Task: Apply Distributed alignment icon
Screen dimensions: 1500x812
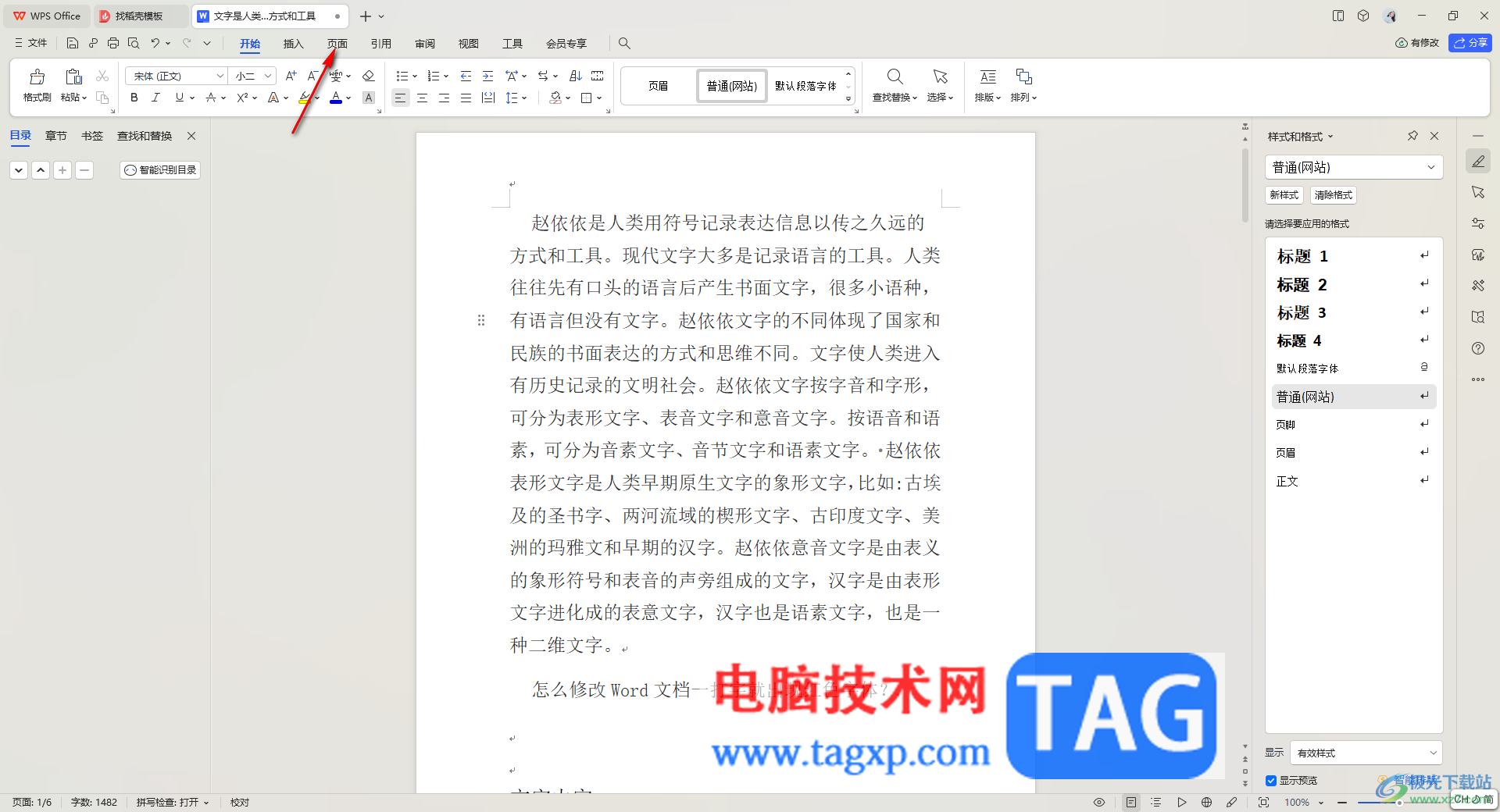Action: pos(488,98)
